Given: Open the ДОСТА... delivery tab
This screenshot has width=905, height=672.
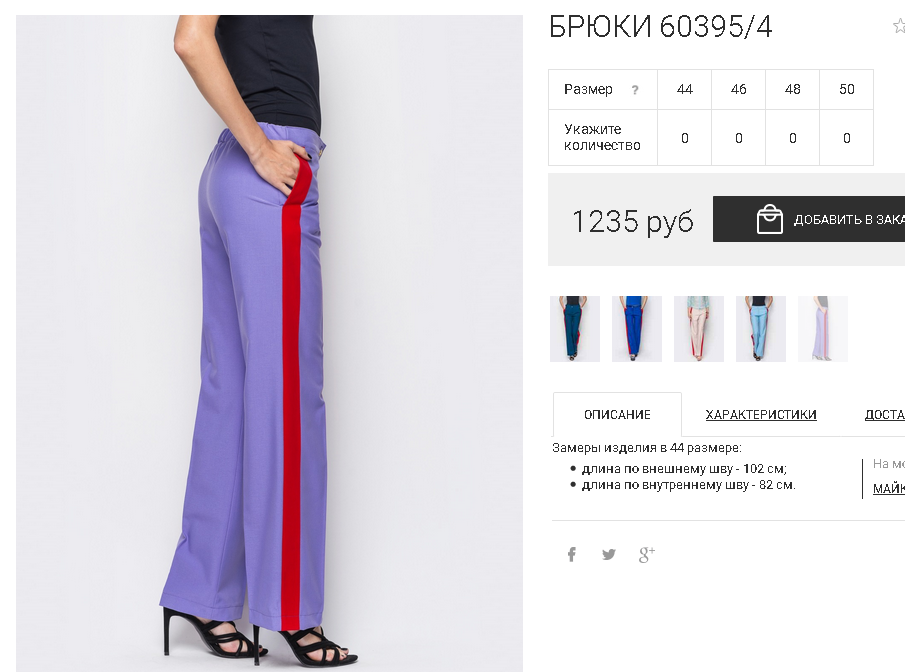Looking at the screenshot, I should (x=885, y=415).
